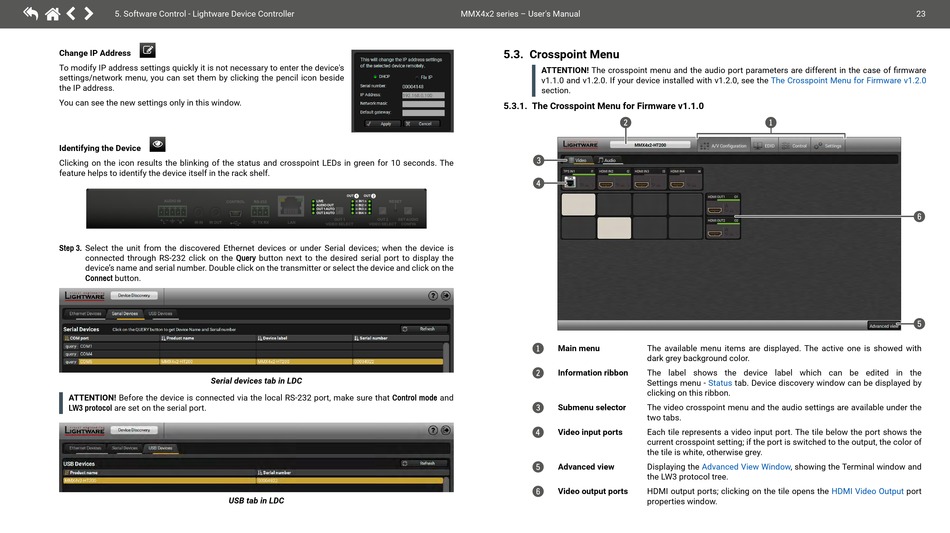Screen dimensions: 950x533
Task: Sort by Serial number in Serial Devices table
Action: (x=398, y=338)
